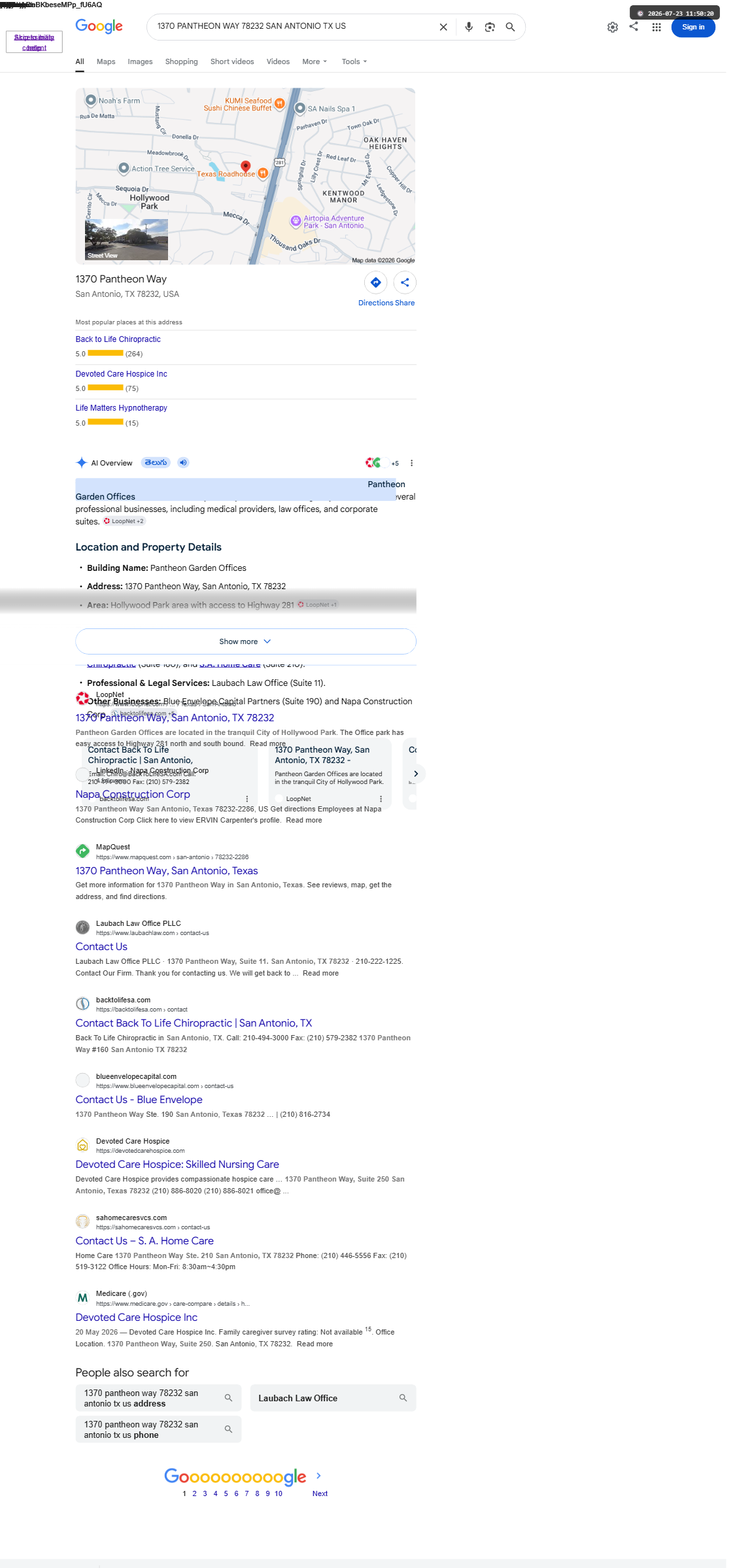
Task: Open Contact Us – S. A. Home Care result
Action: pyautogui.click(x=145, y=1241)
